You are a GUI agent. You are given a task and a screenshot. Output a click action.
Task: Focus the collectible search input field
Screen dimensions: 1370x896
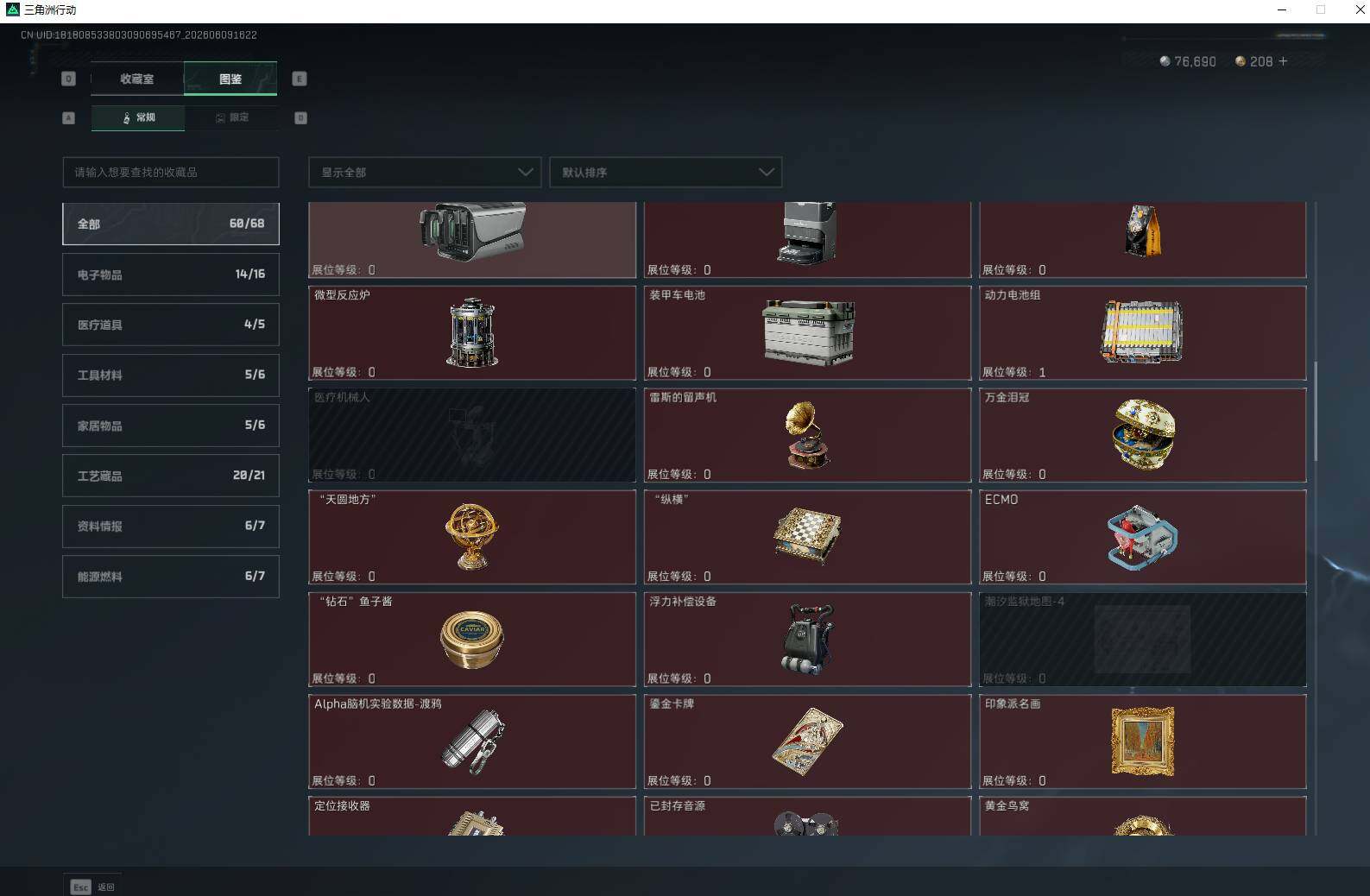pyautogui.click(x=171, y=173)
